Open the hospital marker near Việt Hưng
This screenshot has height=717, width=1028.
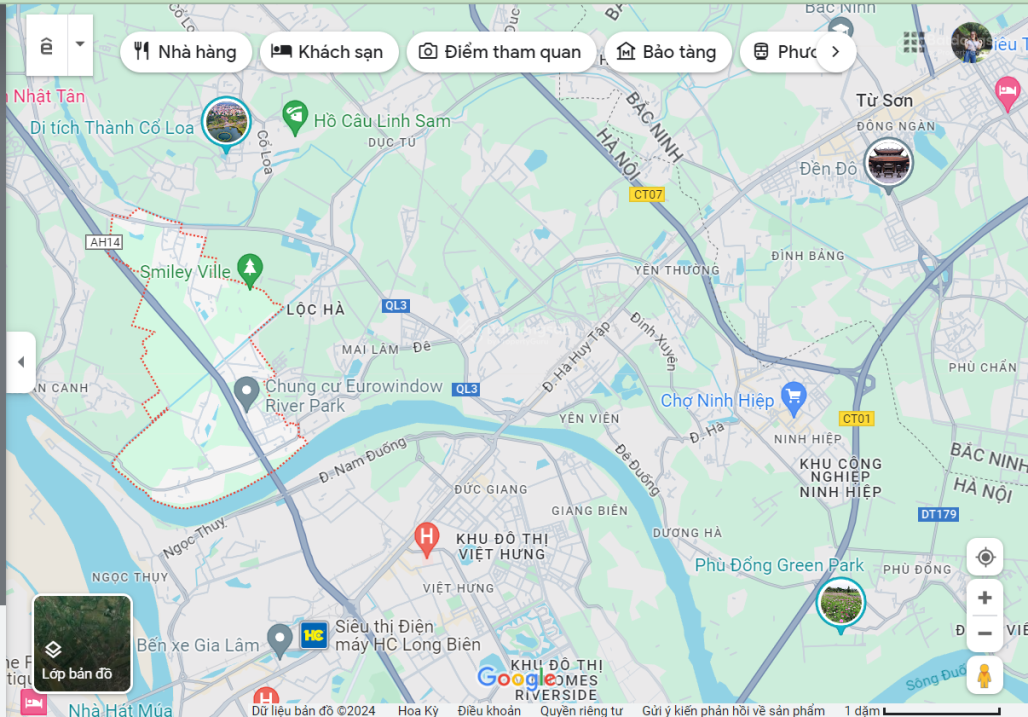coord(427,539)
